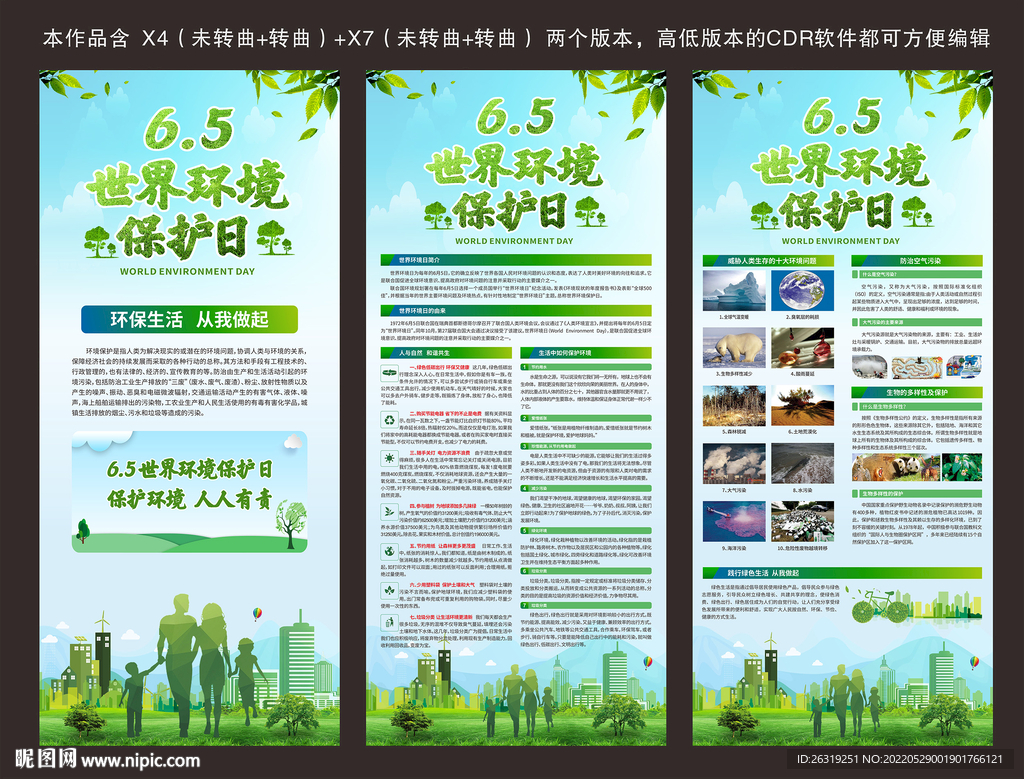Click the hot air balloon in left poster
Viewport: 1024px width, 779px height.
257,612
